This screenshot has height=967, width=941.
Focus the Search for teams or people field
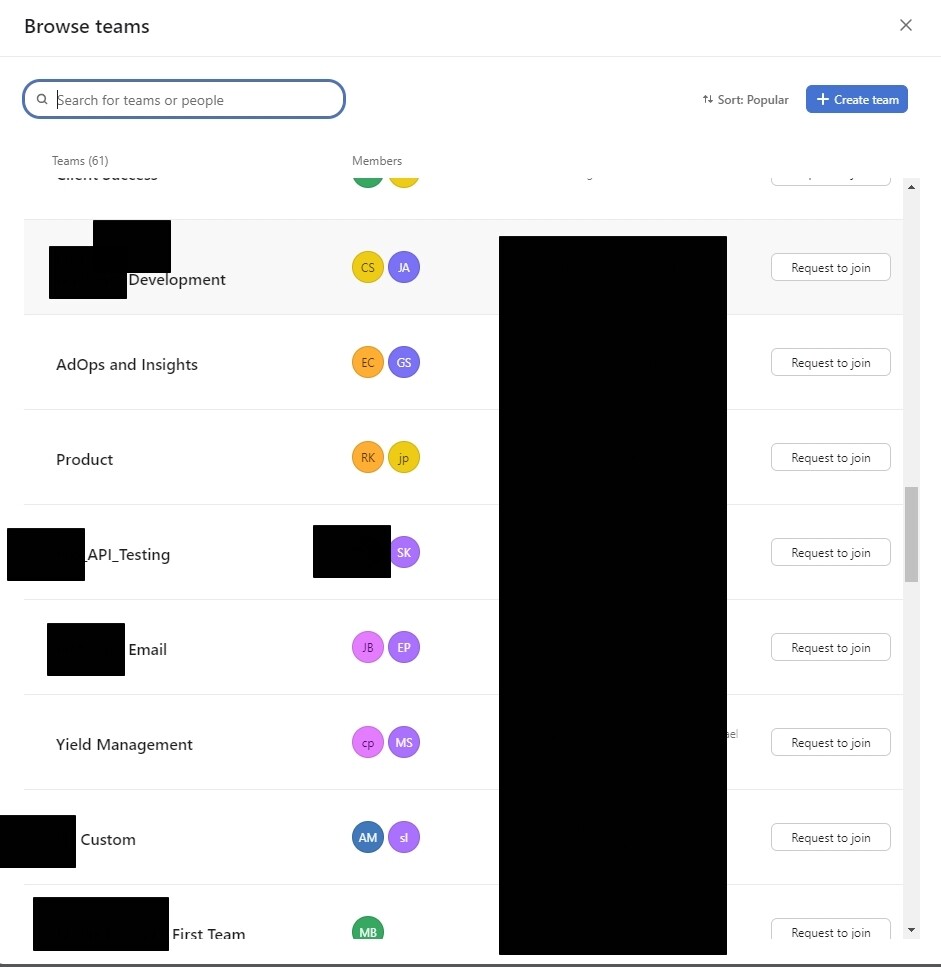click(x=184, y=99)
